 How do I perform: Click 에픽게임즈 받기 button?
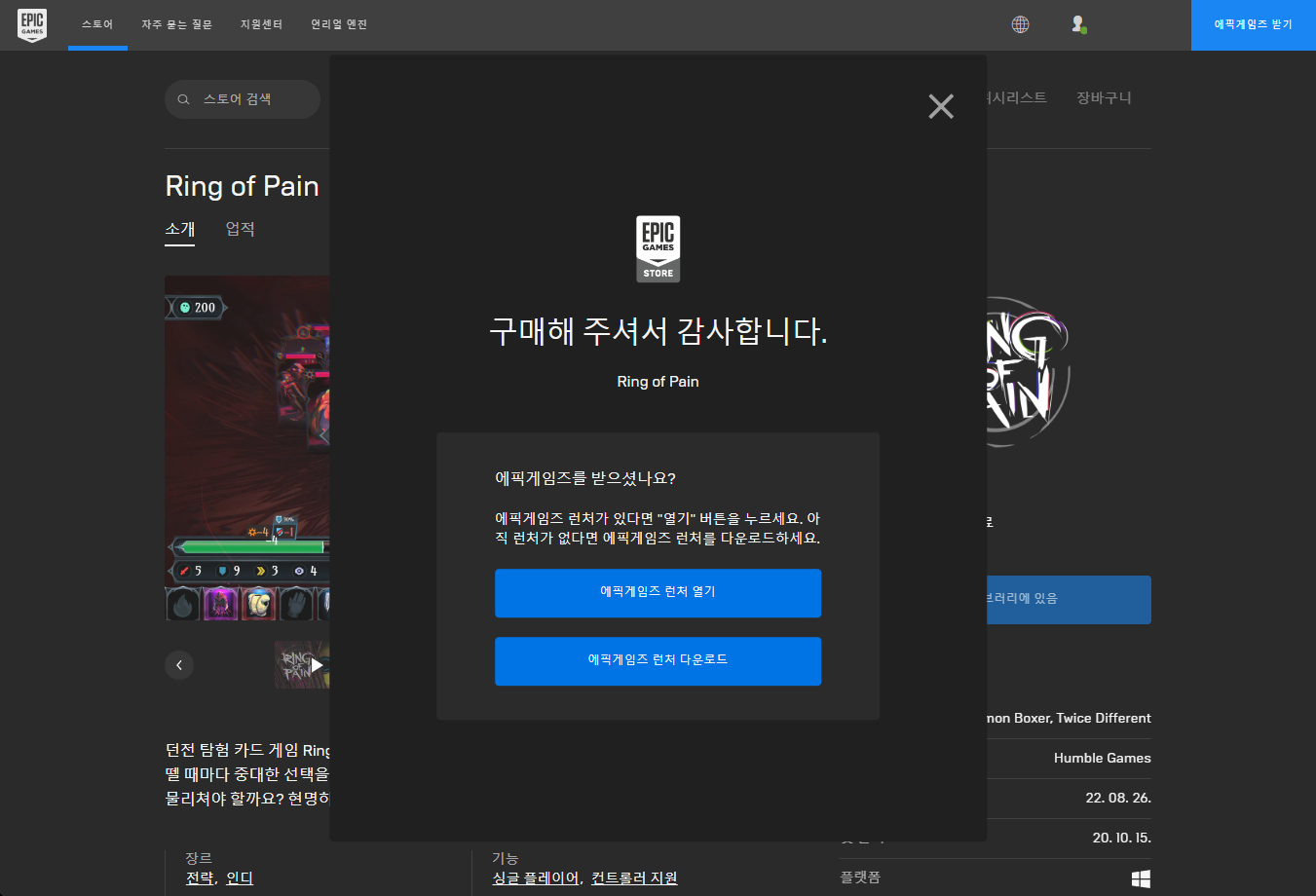(x=1254, y=24)
